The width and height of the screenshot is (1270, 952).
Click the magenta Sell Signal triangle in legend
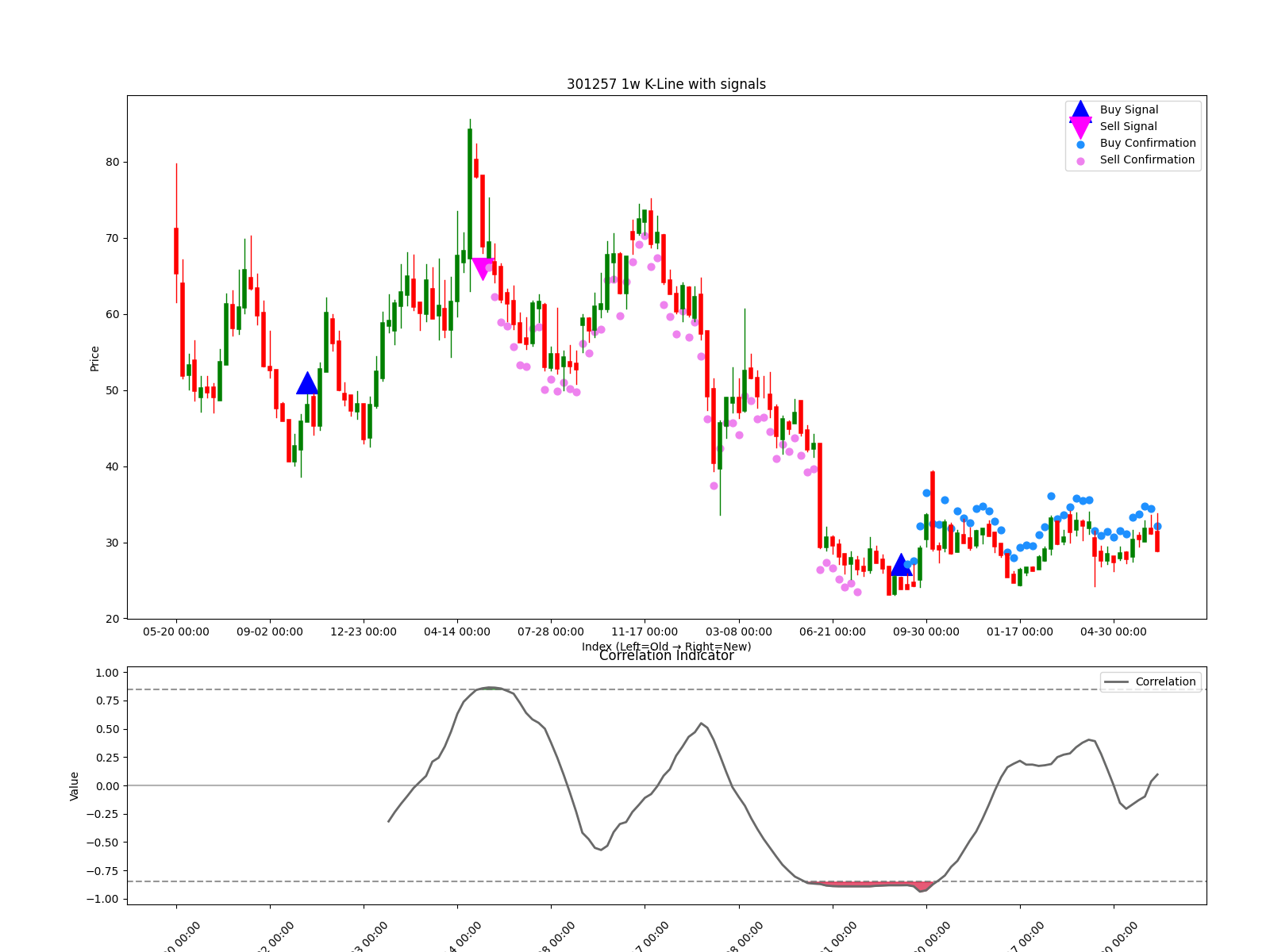(1080, 127)
